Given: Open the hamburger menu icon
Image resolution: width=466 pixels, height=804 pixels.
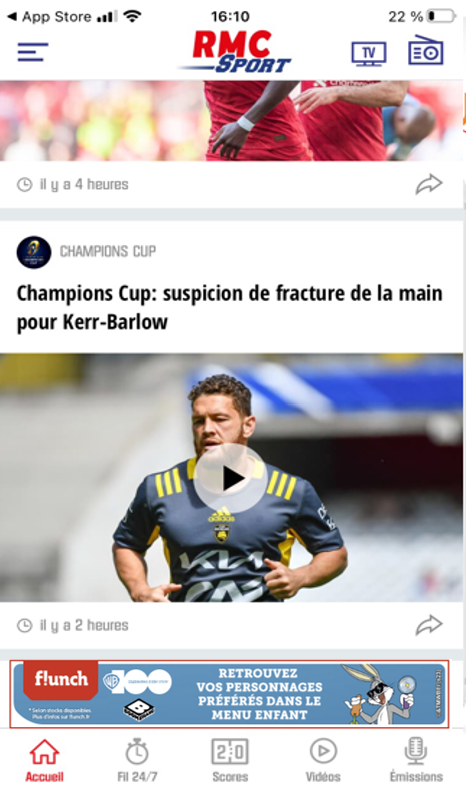Looking at the screenshot, I should tap(33, 52).
